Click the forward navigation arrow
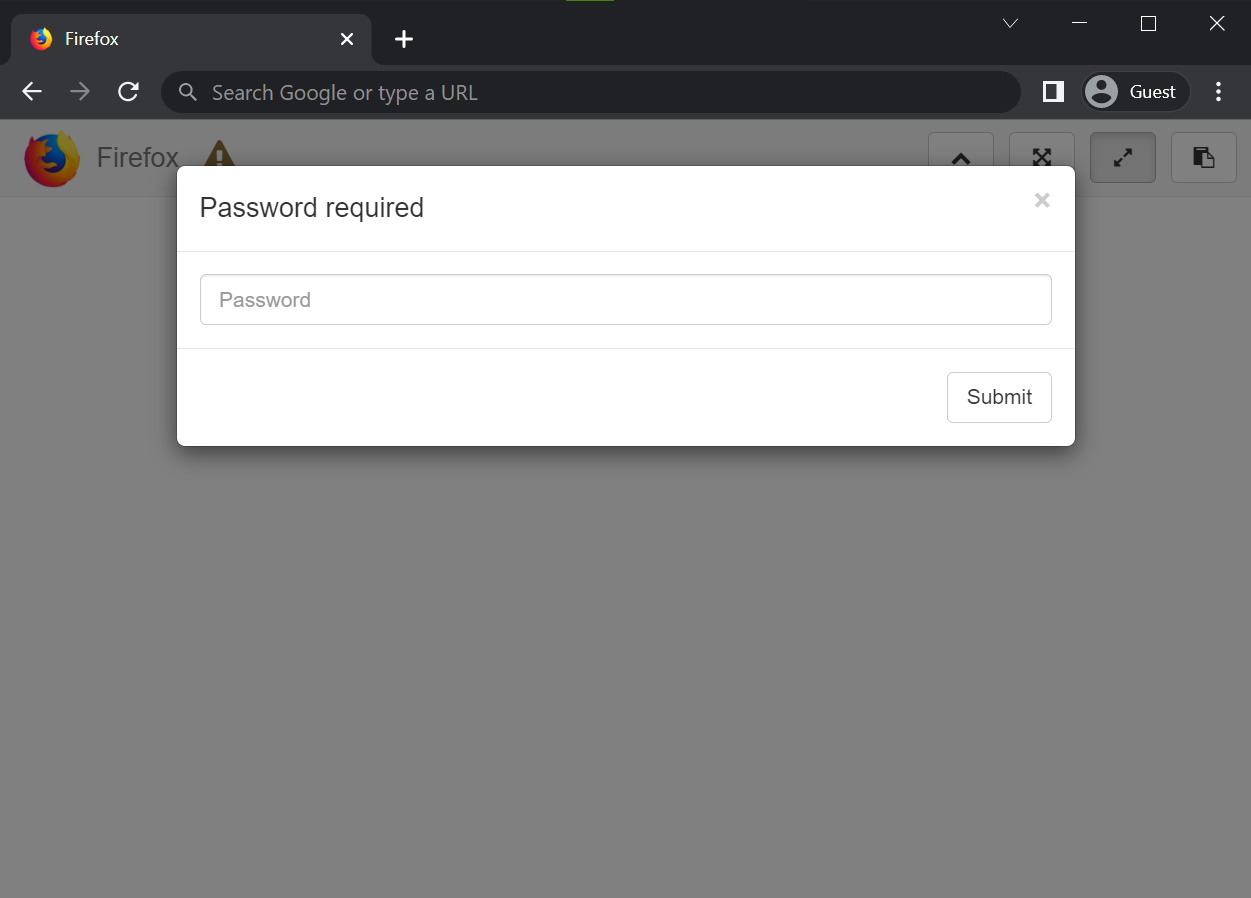The height and width of the screenshot is (898, 1251). click(80, 92)
